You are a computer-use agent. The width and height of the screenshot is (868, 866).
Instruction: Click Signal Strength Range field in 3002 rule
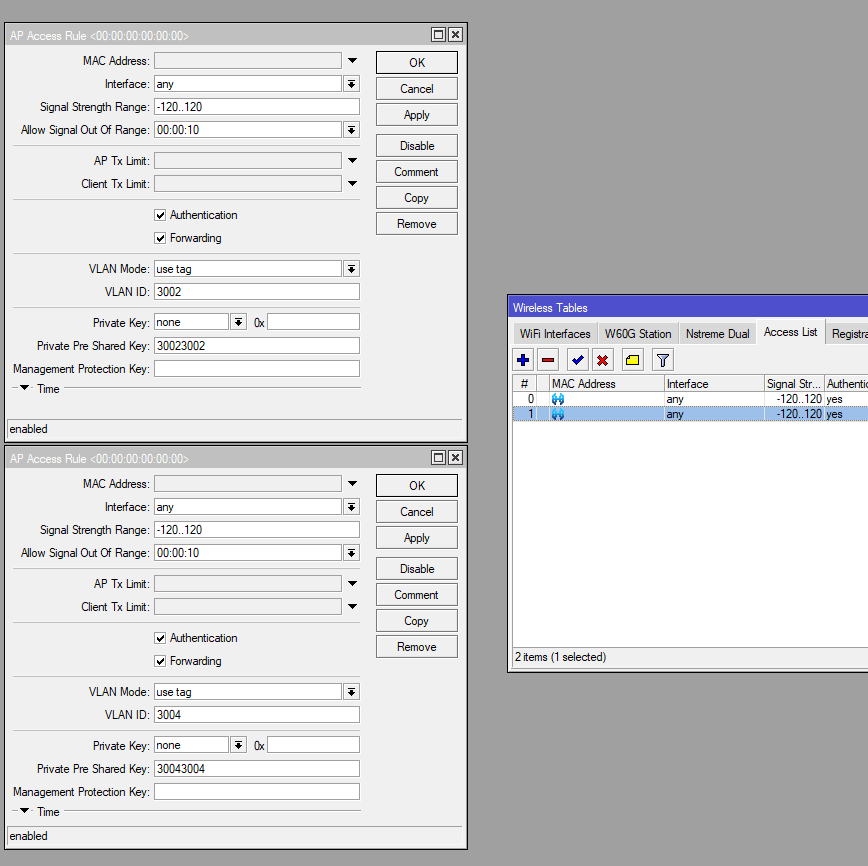(x=257, y=107)
